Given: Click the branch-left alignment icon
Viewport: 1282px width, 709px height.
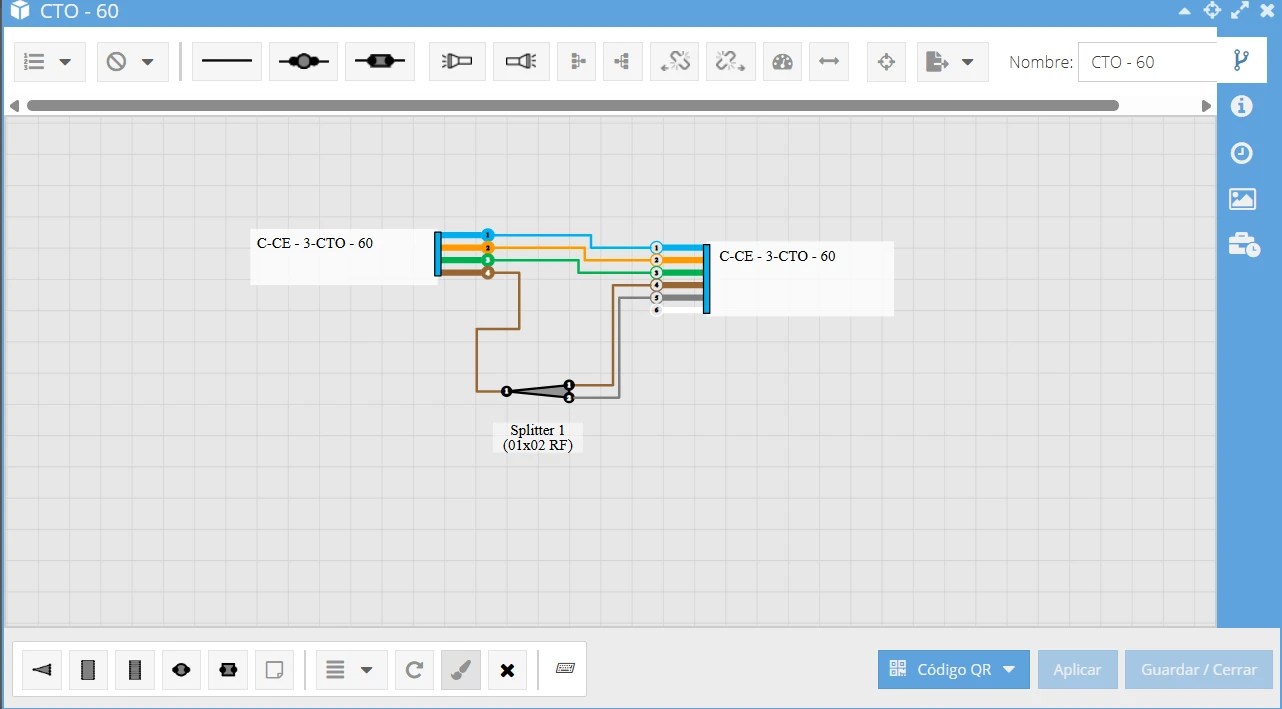Looking at the screenshot, I should click(623, 62).
